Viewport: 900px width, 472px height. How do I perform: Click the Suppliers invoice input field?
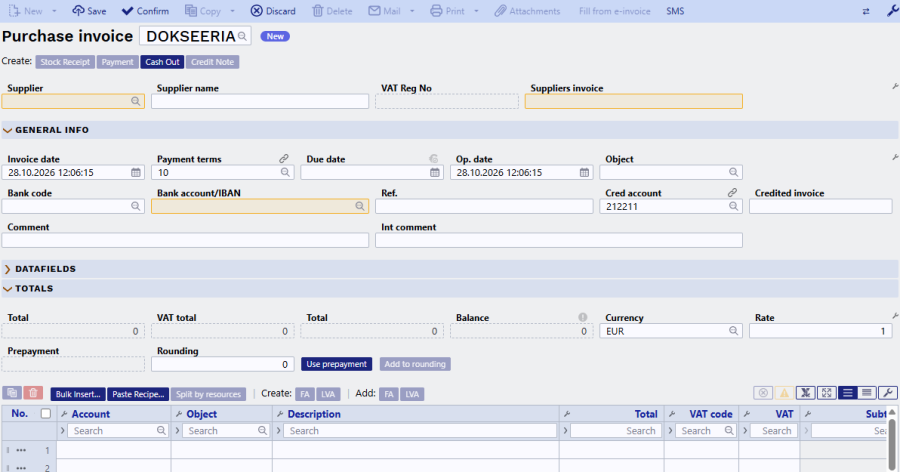pyautogui.click(x=634, y=102)
